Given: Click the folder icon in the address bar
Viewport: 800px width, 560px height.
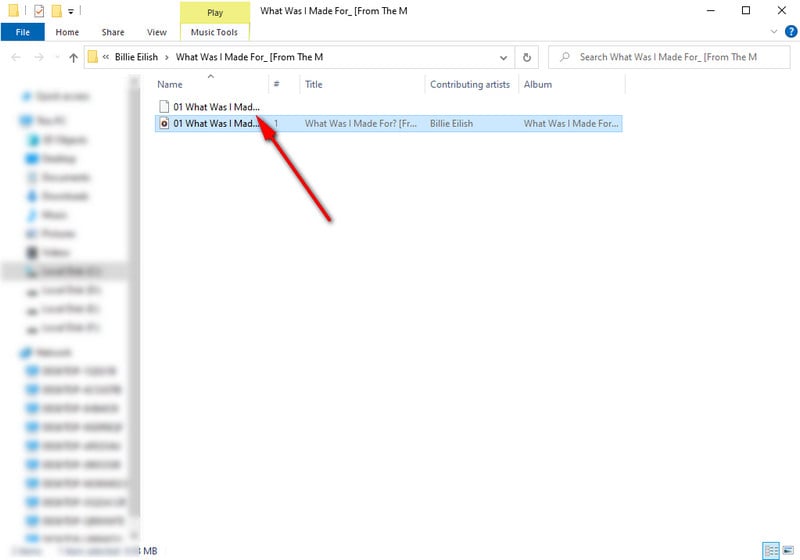Looking at the screenshot, I should (x=93, y=57).
